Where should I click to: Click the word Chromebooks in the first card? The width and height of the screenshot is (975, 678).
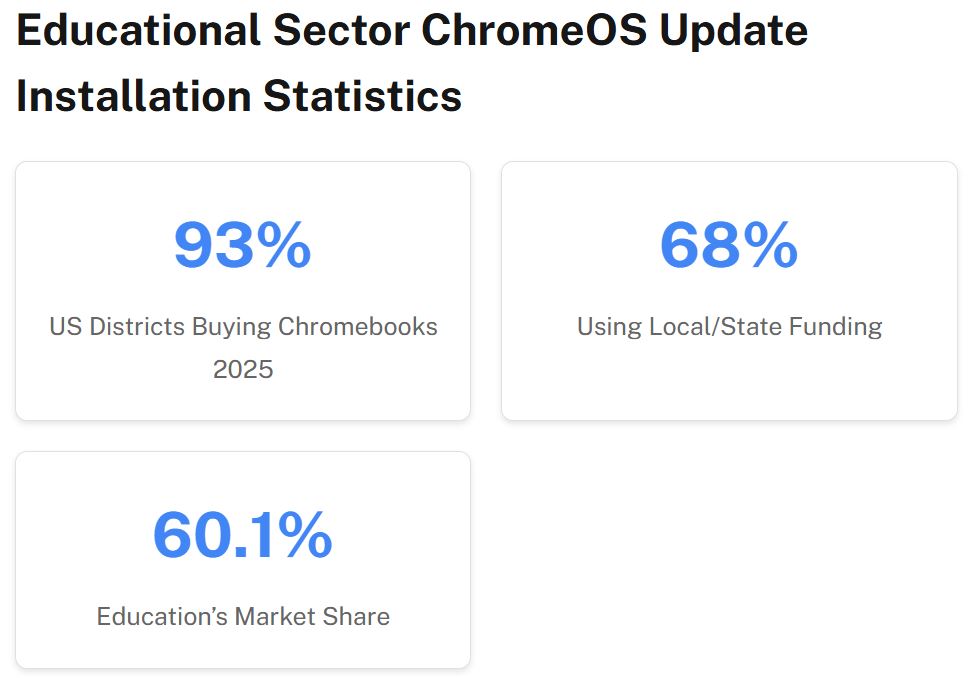tap(357, 327)
